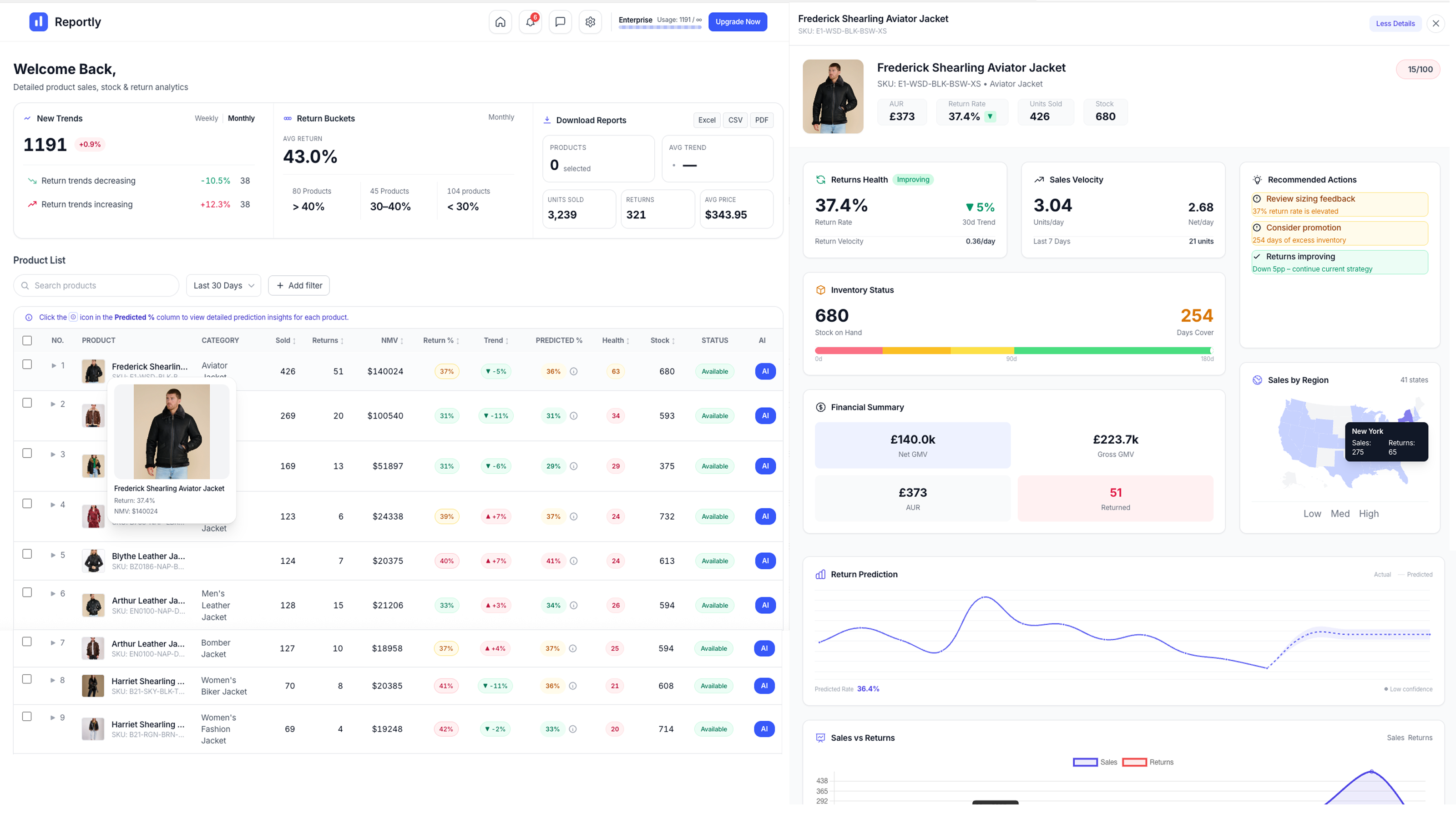1456x819 pixels.
Task: Tick the select-all checkbox in table header
Action: [x=27, y=340]
